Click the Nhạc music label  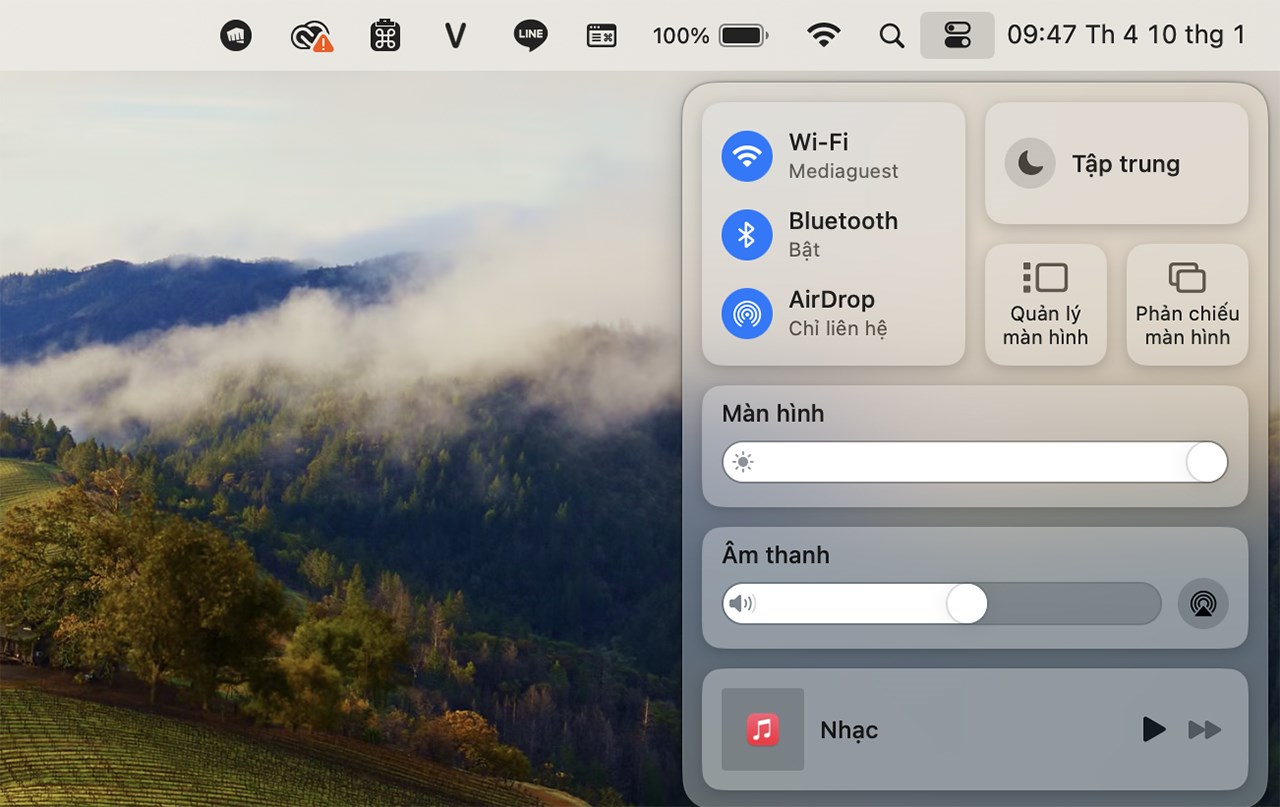point(849,730)
